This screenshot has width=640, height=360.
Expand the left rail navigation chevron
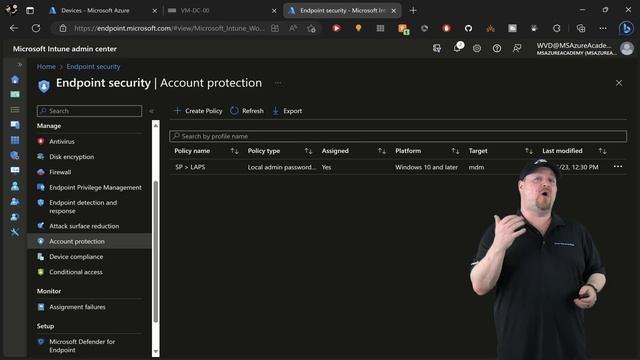(20, 64)
